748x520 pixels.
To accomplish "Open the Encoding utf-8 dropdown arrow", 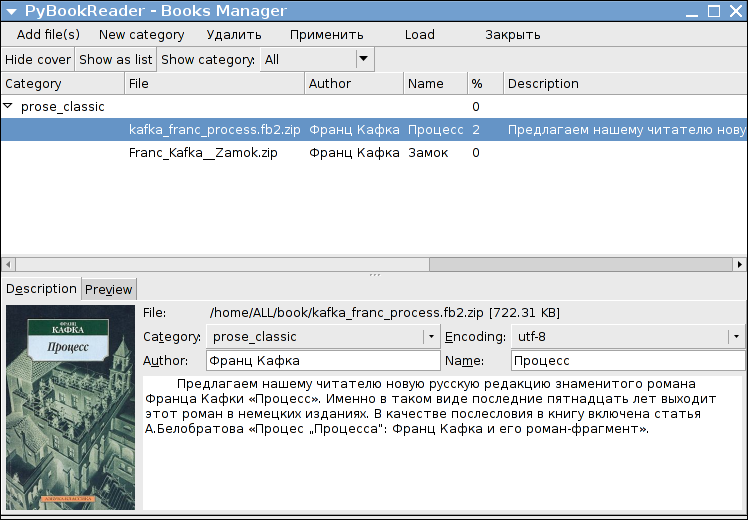I will [736, 336].
